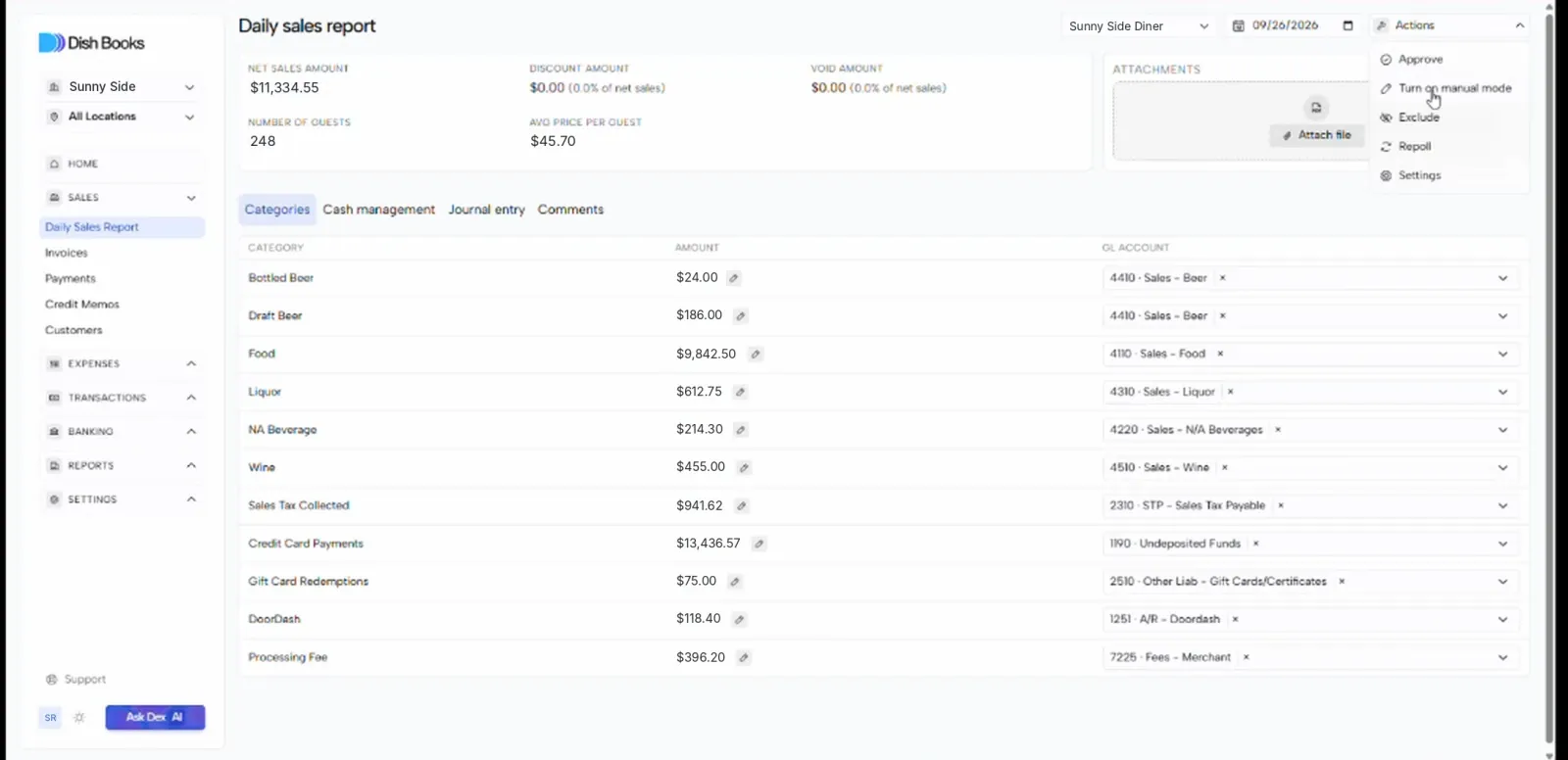Open the Sunny Side Diner location dropdown
This screenshot has width=1568, height=760.
tap(1140, 26)
